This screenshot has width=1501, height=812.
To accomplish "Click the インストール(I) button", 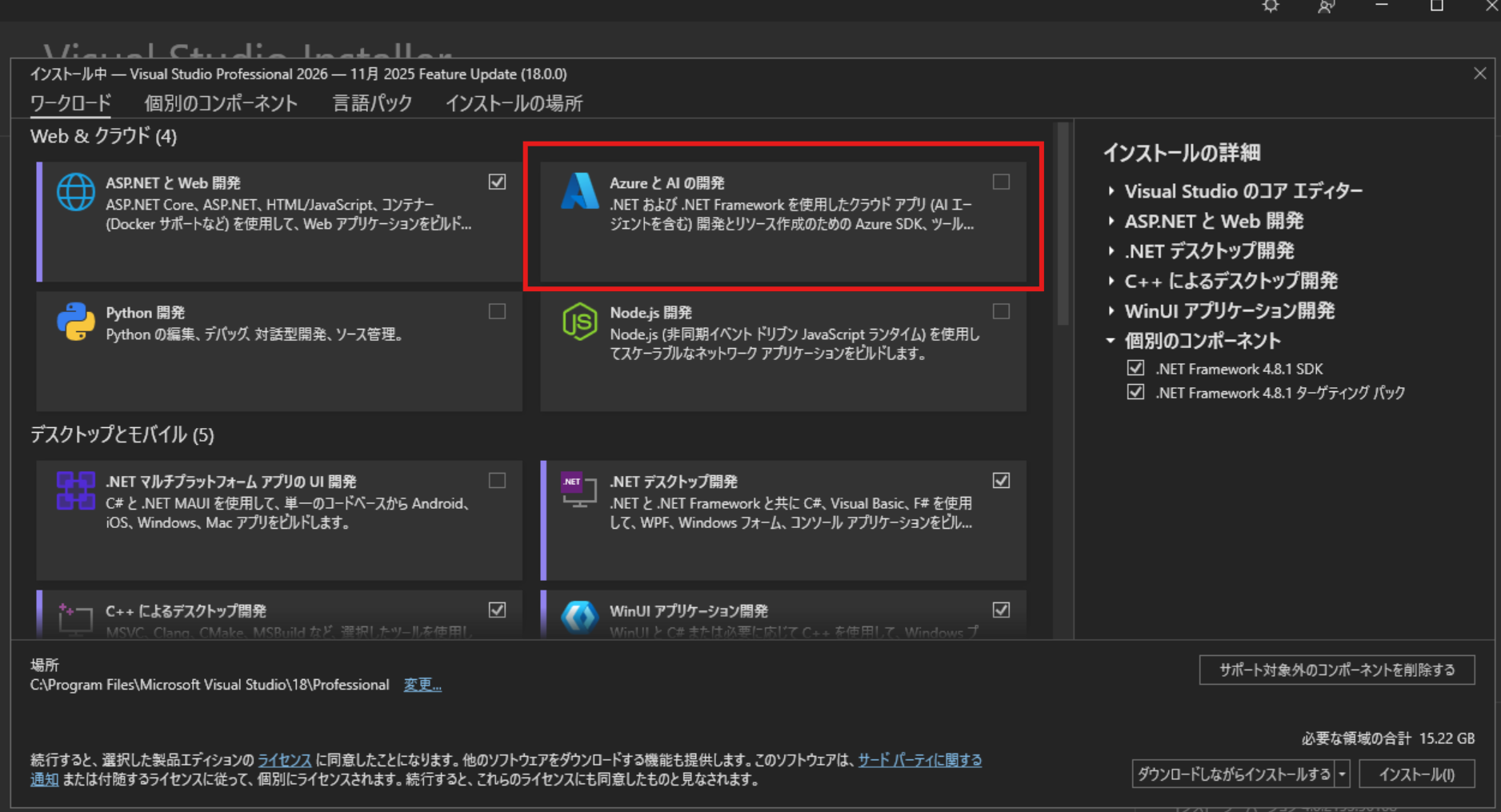I will point(1416,774).
